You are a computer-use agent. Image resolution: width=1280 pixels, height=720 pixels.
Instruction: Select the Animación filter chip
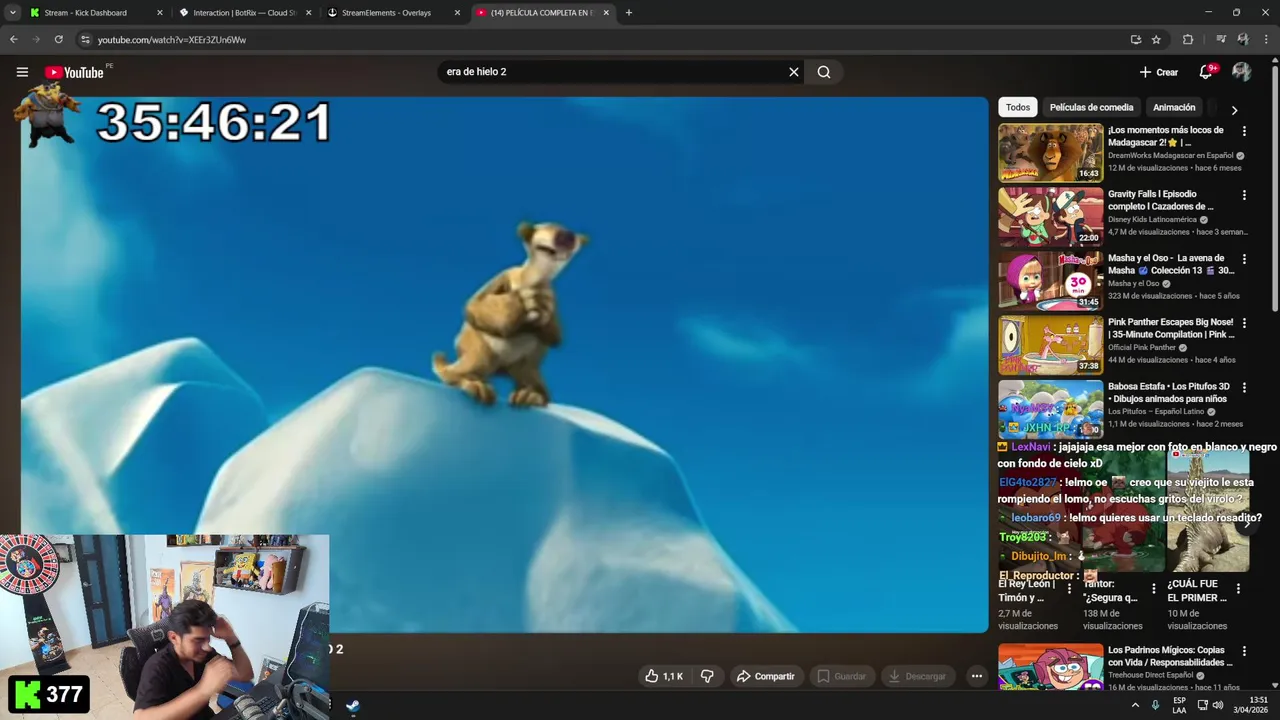pyautogui.click(x=1174, y=107)
